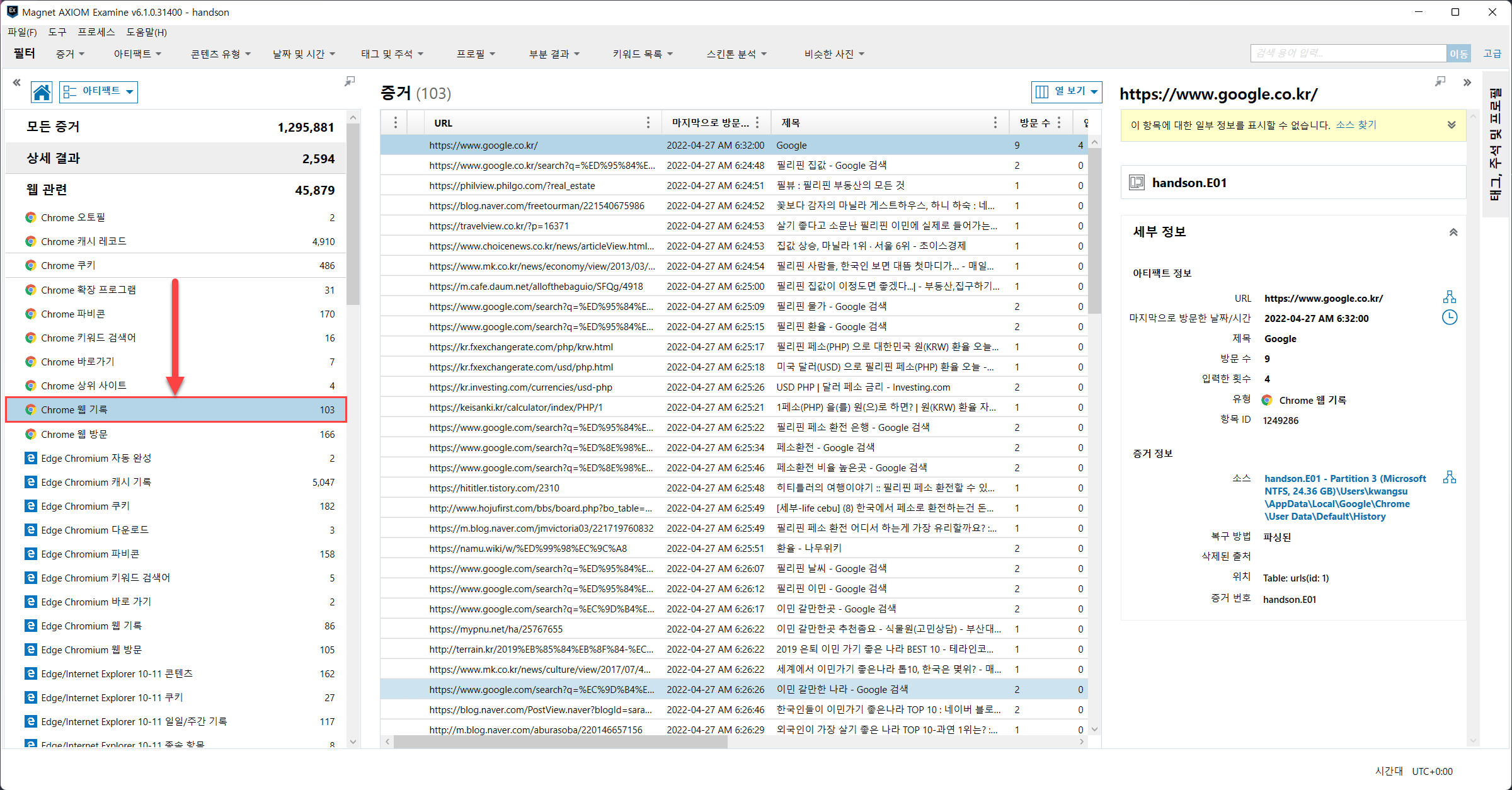This screenshot has width=1512, height=790.
Task: Select Chrome 쿠키 artifact
Action: (x=176, y=265)
